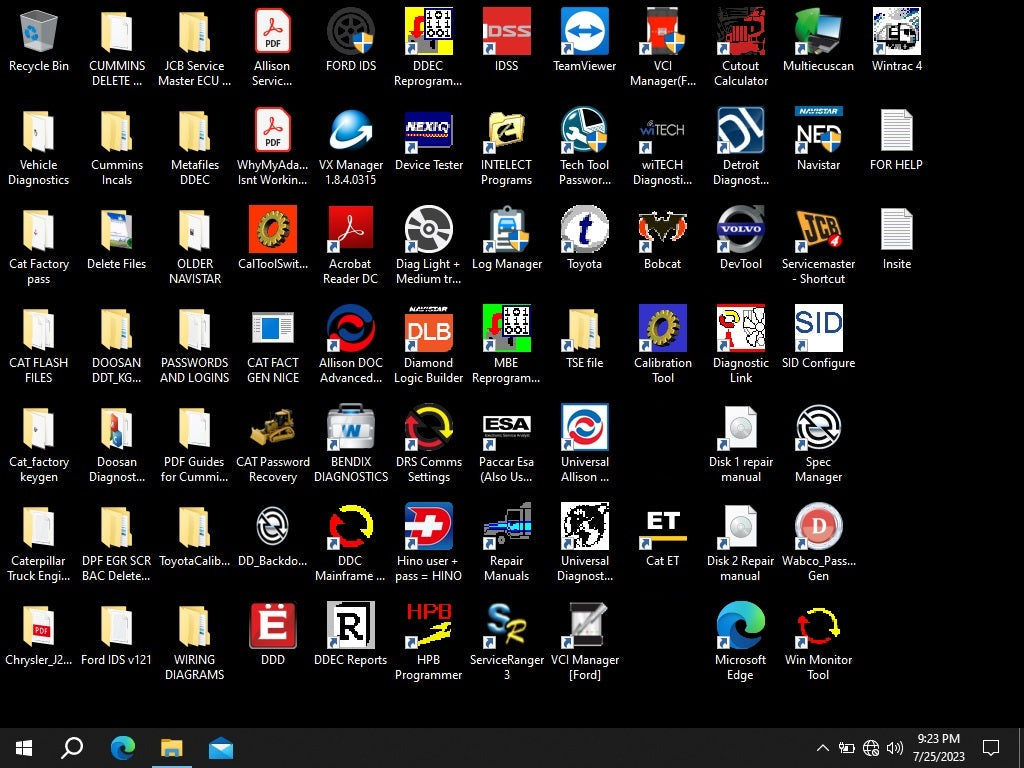1024x768 pixels.
Task: Open File Explorer from the taskbar
Action: click(x=172, y=748)
